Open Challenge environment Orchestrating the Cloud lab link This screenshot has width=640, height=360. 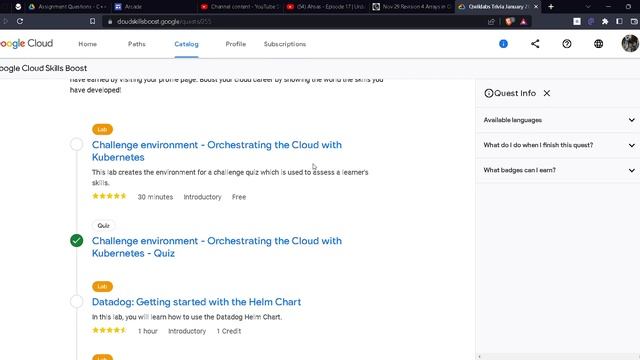pyautogui.click(x=217, y=151)
